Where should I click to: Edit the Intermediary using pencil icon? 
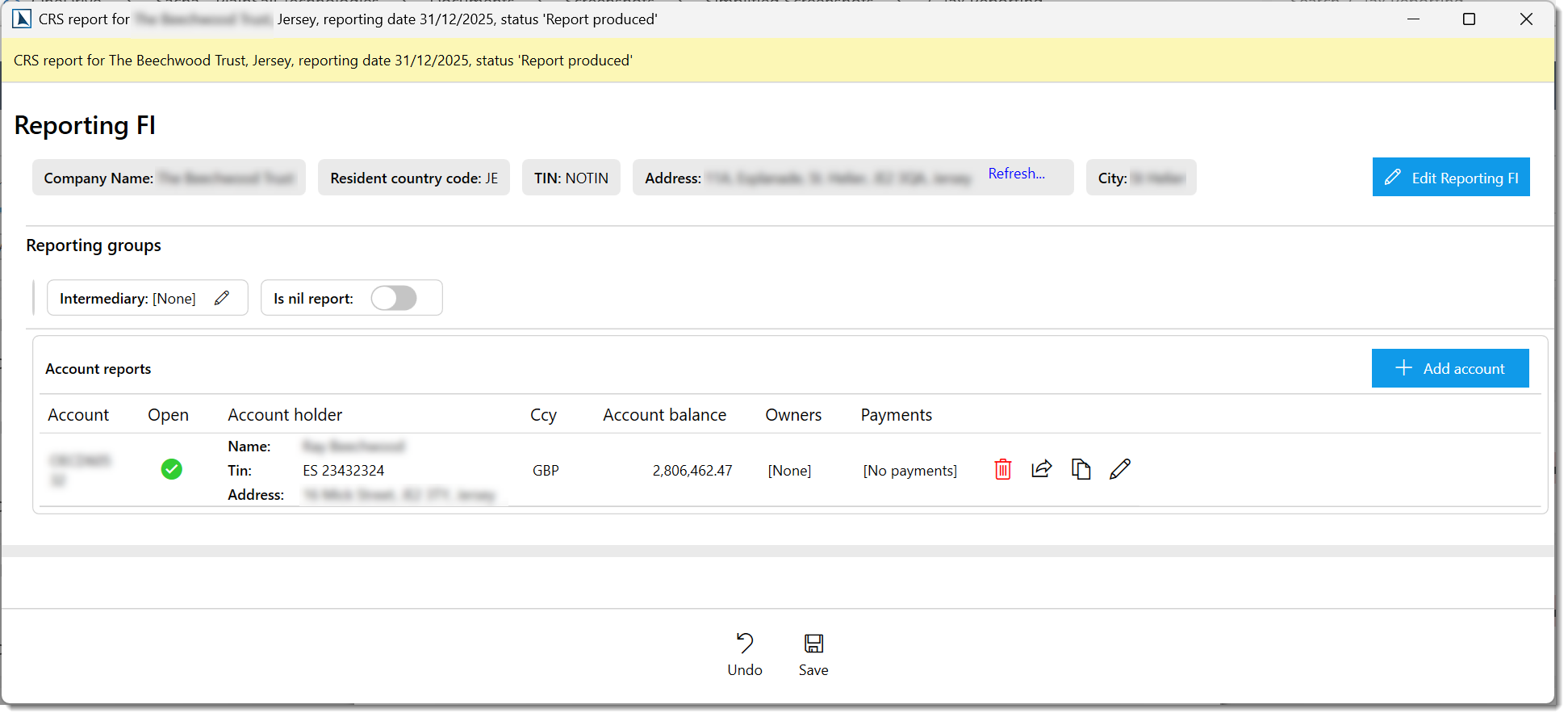[222, 298]
